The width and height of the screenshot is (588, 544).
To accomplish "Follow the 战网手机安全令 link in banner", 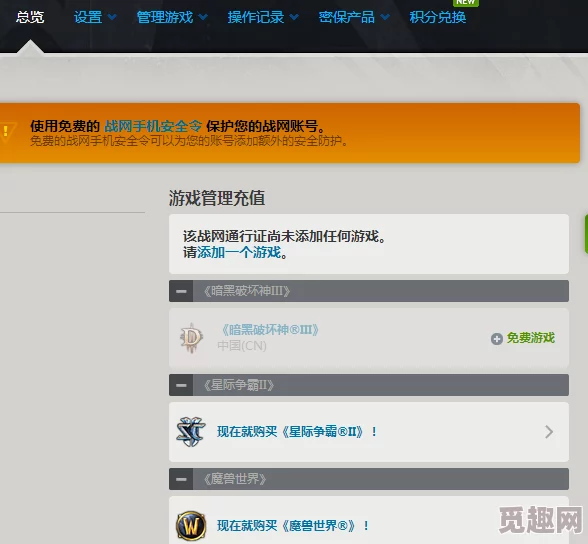I will (153, 126).
